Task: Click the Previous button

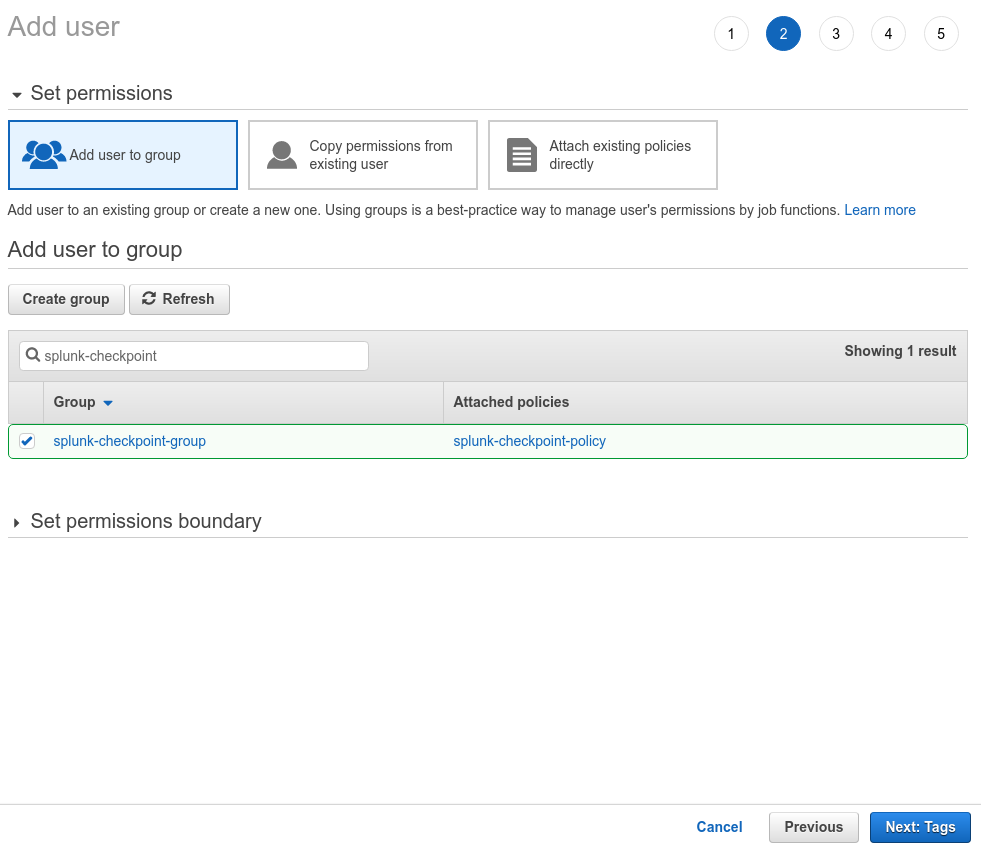Action: (x=813, y=827)
